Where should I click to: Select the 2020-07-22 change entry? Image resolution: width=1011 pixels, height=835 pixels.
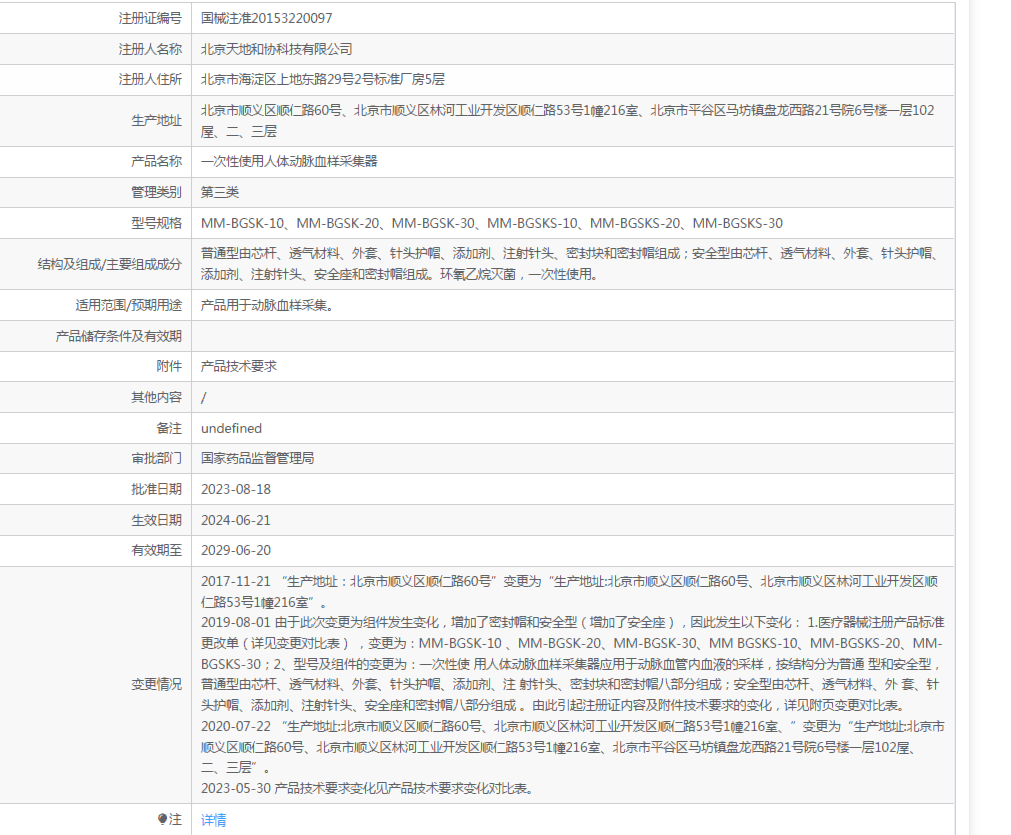tap(573, 747)
